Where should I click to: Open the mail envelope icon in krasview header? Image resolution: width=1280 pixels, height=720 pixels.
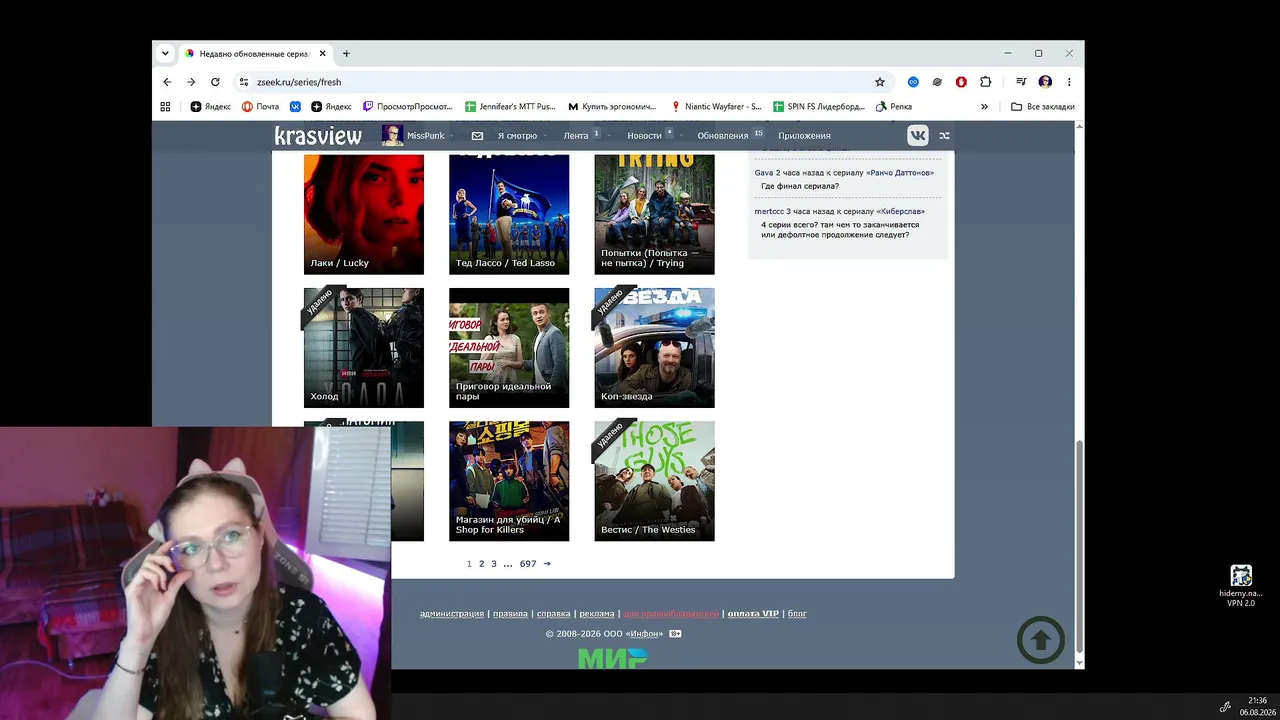[x=477, y=136]
